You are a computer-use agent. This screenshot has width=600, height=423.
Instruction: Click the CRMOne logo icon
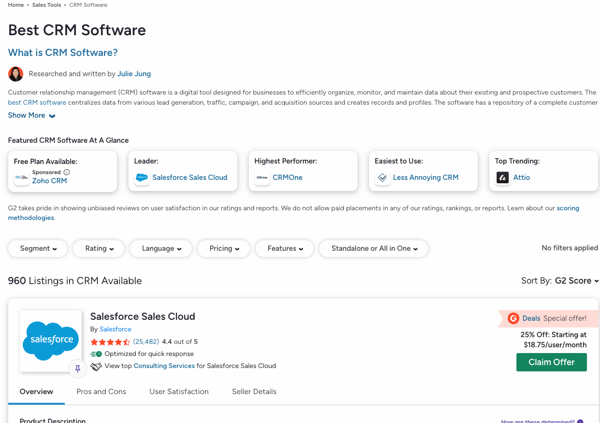pos(262,178)
